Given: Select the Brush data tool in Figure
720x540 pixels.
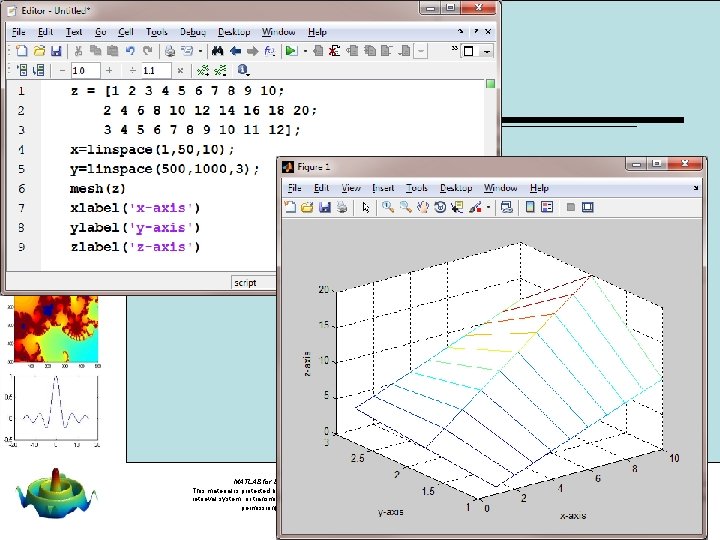Looking at the screenshot, I should click(475, 207).
